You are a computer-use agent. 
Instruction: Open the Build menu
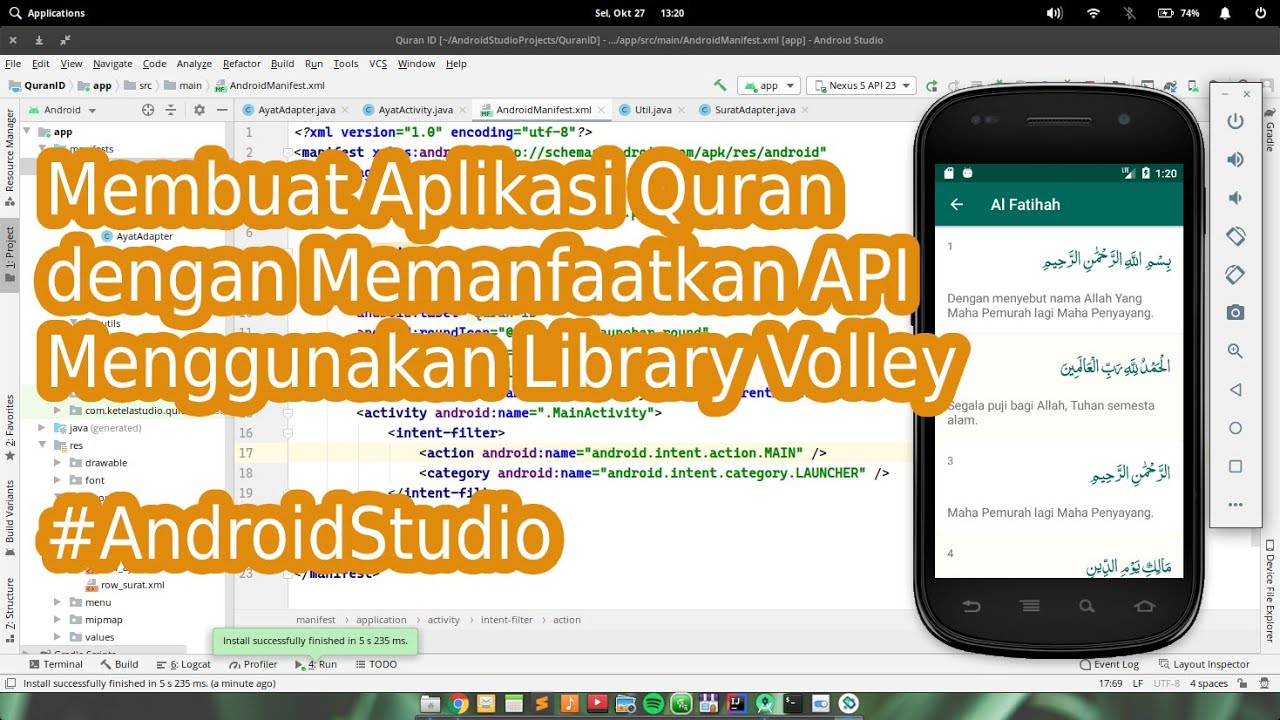tap(282, 63)
